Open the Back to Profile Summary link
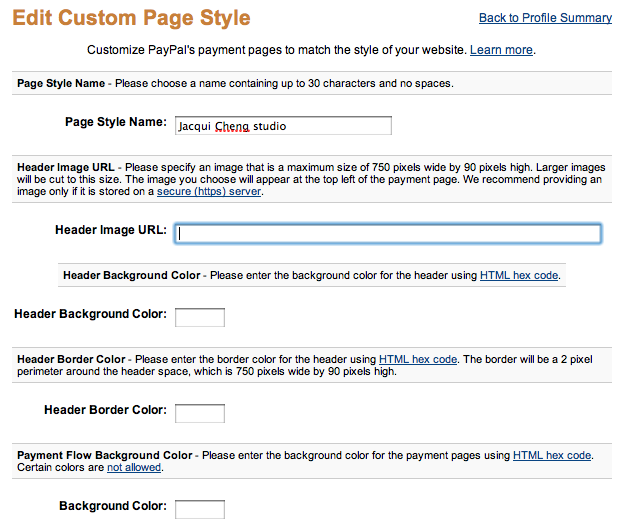Viewport: 627px width, 532px height. [545, 18]
